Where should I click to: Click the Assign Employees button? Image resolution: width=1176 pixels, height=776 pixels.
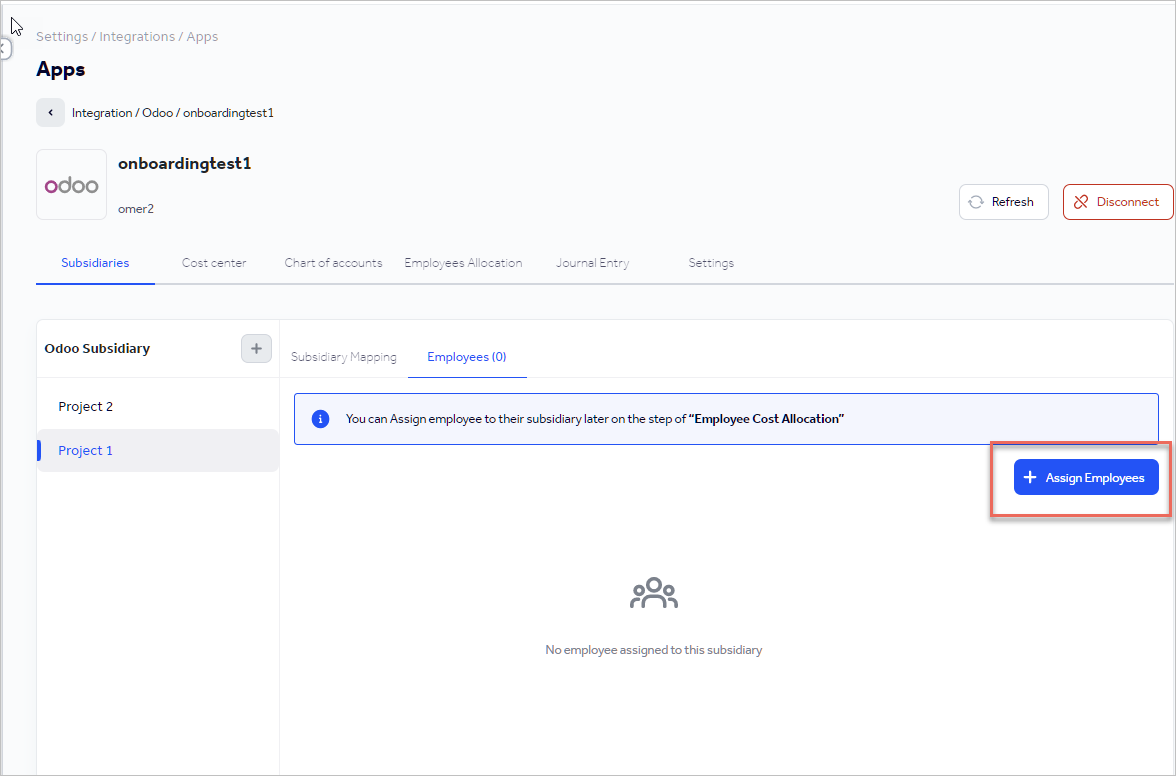click(1086, 477)
